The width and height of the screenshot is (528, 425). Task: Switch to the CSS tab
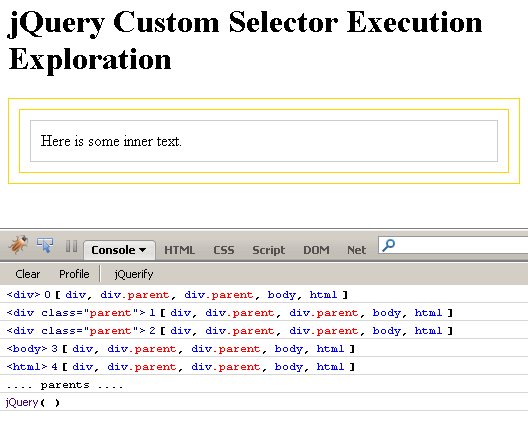[x=224, y=250]
